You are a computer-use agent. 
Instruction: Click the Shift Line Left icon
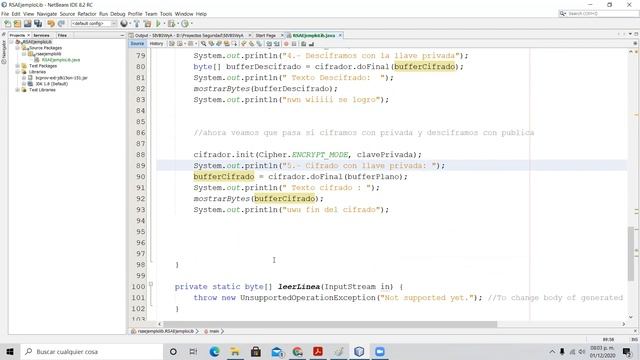coord(269,44)
